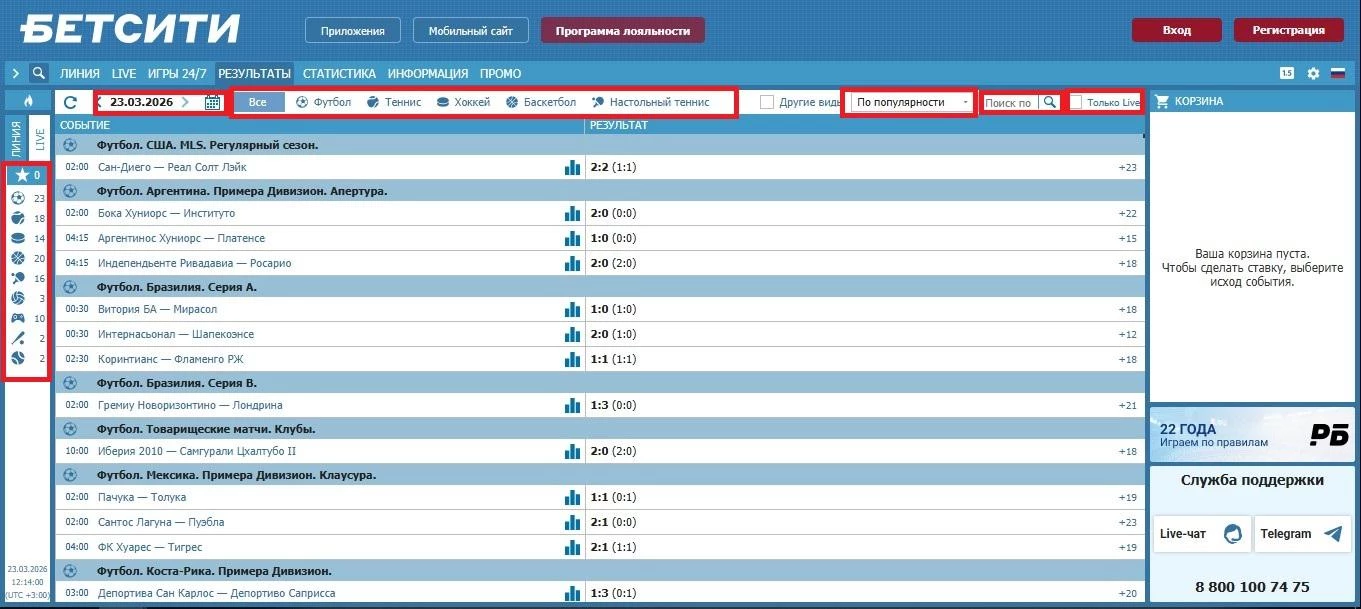Select football icon with count 23 in sidebar
The height and width of the screenshot is (609, 1361).
click(x=18, y=198)
